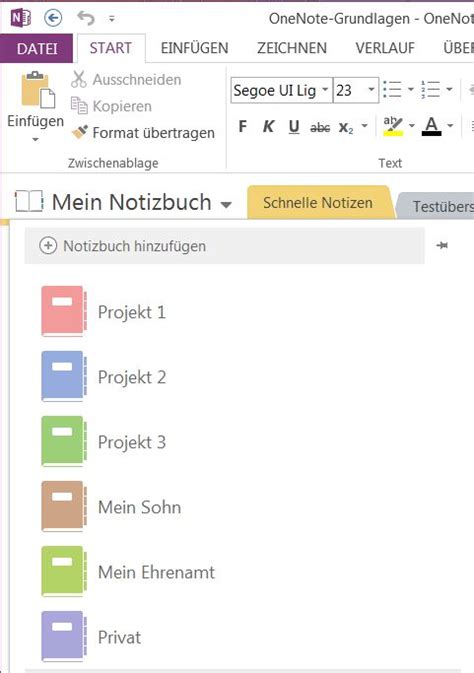Open the Mein Sohn notebook label
This screenshot has height=673, width=474.
click(x=140, y=507)
